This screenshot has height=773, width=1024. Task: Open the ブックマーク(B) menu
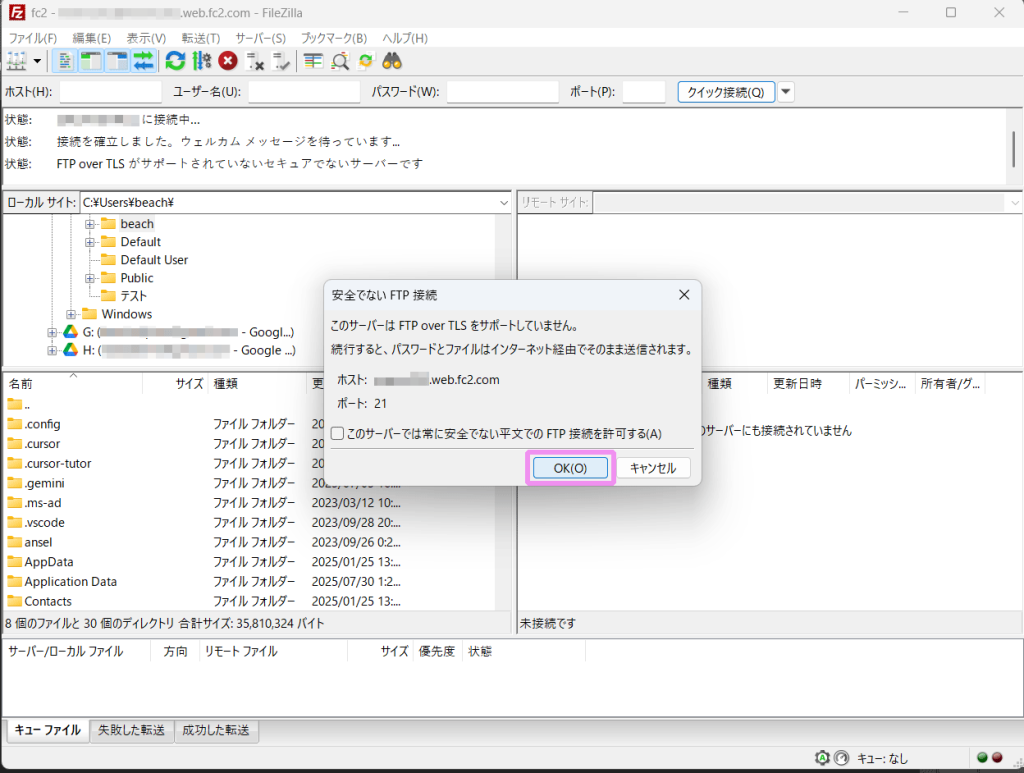tap(334, 38)
